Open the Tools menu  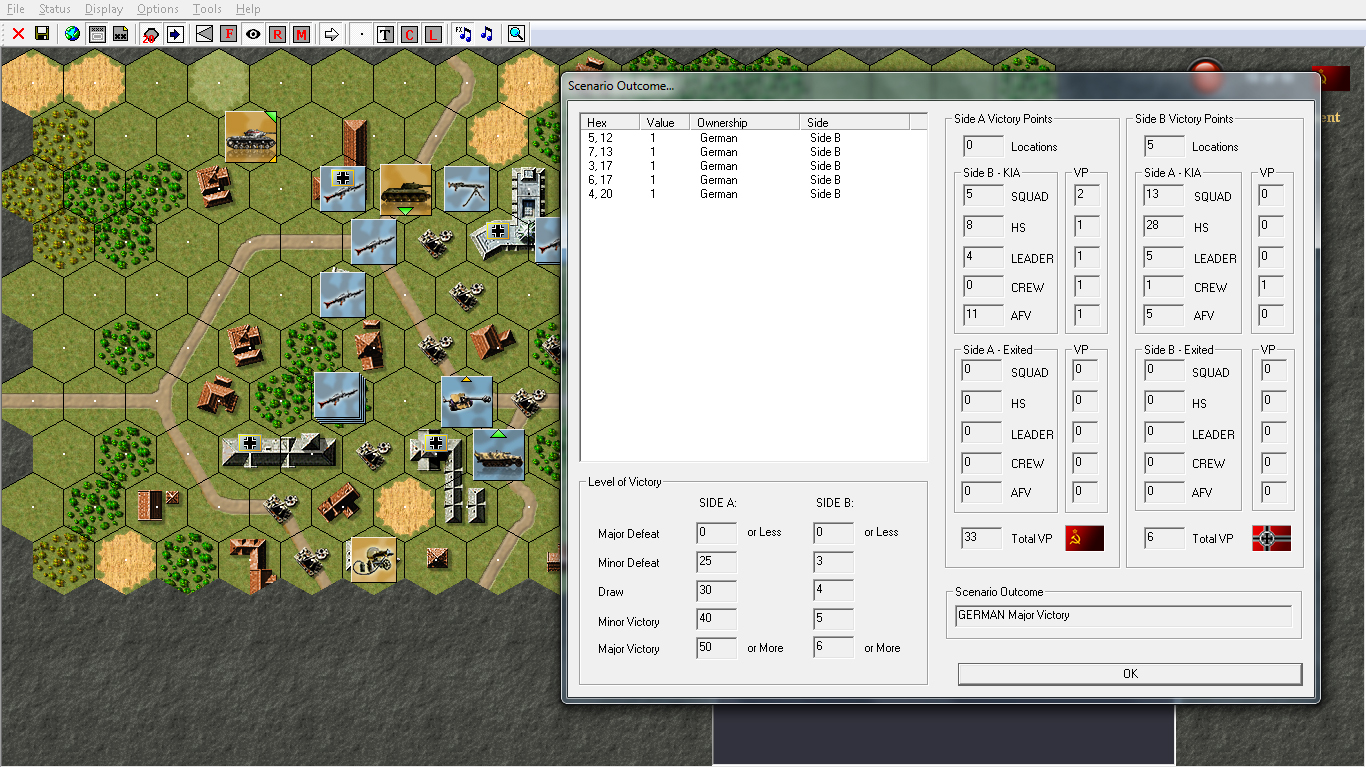click(x=207, y=9)
